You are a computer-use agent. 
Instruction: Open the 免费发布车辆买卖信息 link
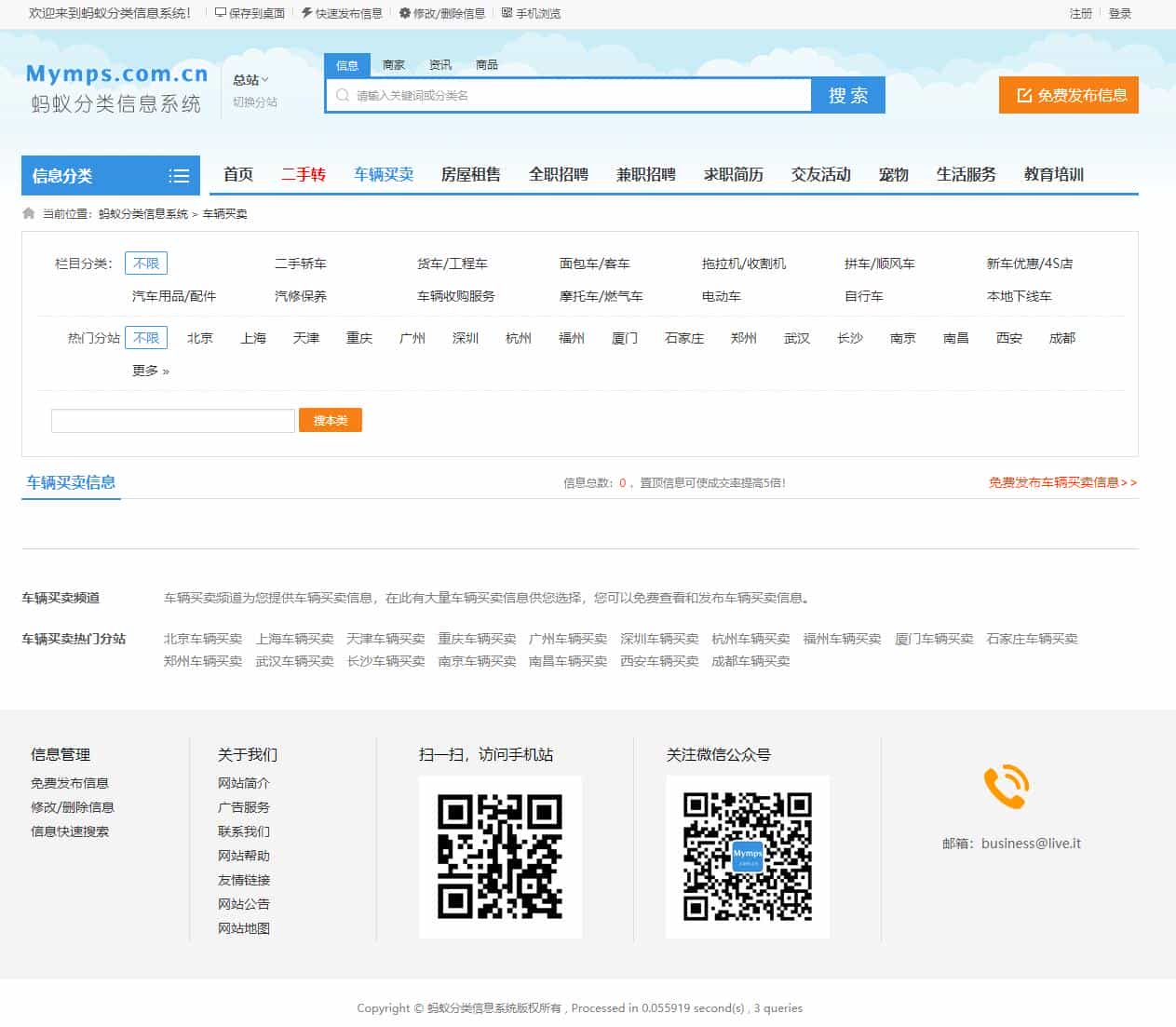pos(1056,482)
